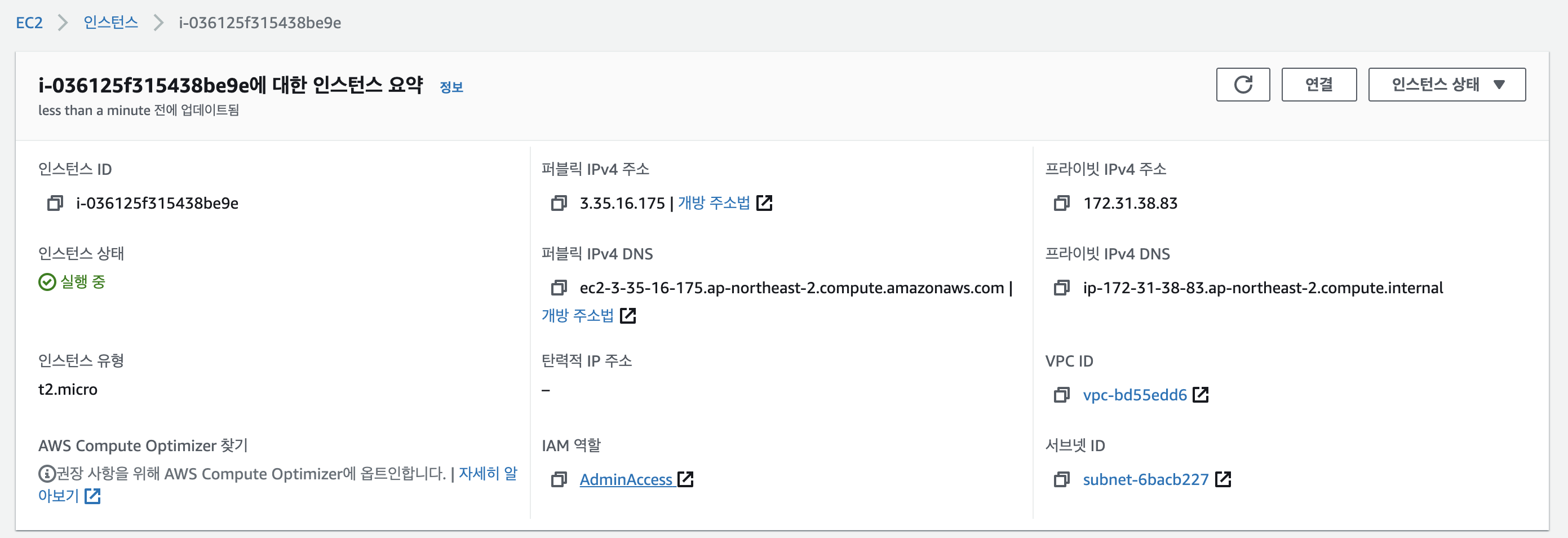
Task: Click the refresh icon button
Action: [x=1242, y=84]
